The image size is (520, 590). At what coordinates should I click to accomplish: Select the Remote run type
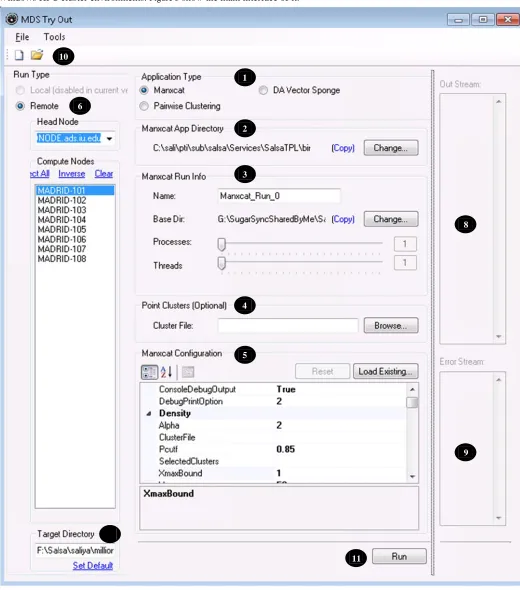tap(20, 106)
